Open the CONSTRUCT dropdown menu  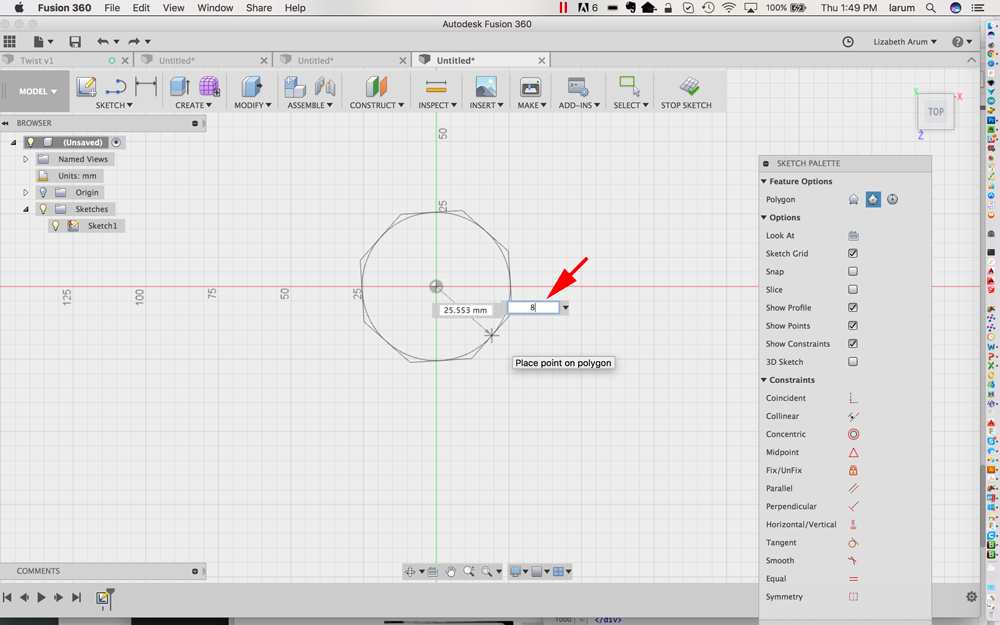pyautogui.click(x=377, y=105)
